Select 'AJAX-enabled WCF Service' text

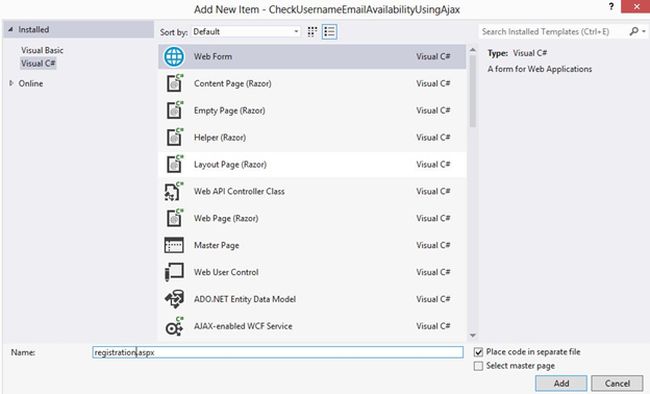[243, 326]
